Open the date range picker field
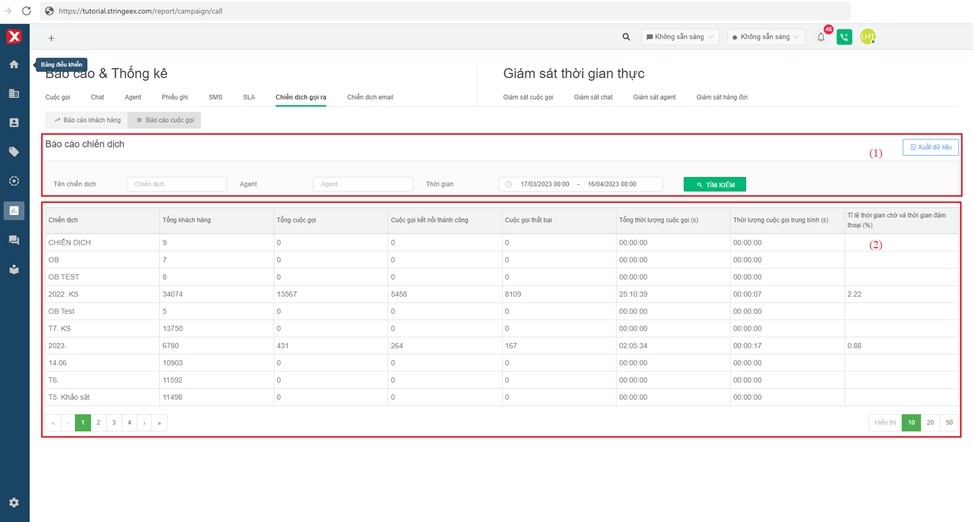The height and width of the screenshot is (522, 973). (581, 184)
